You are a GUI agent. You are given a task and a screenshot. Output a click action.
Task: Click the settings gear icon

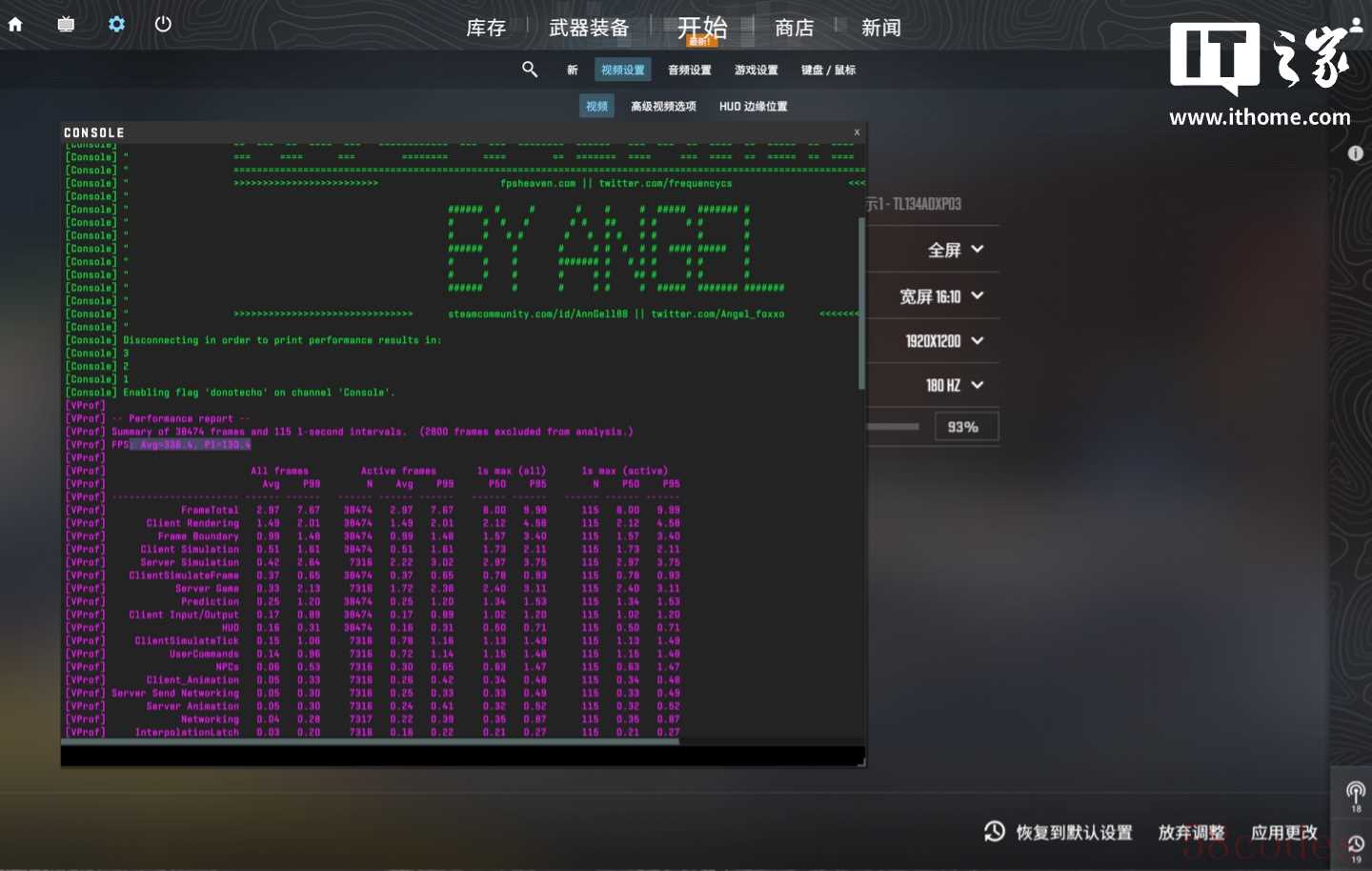click(116, 25)
